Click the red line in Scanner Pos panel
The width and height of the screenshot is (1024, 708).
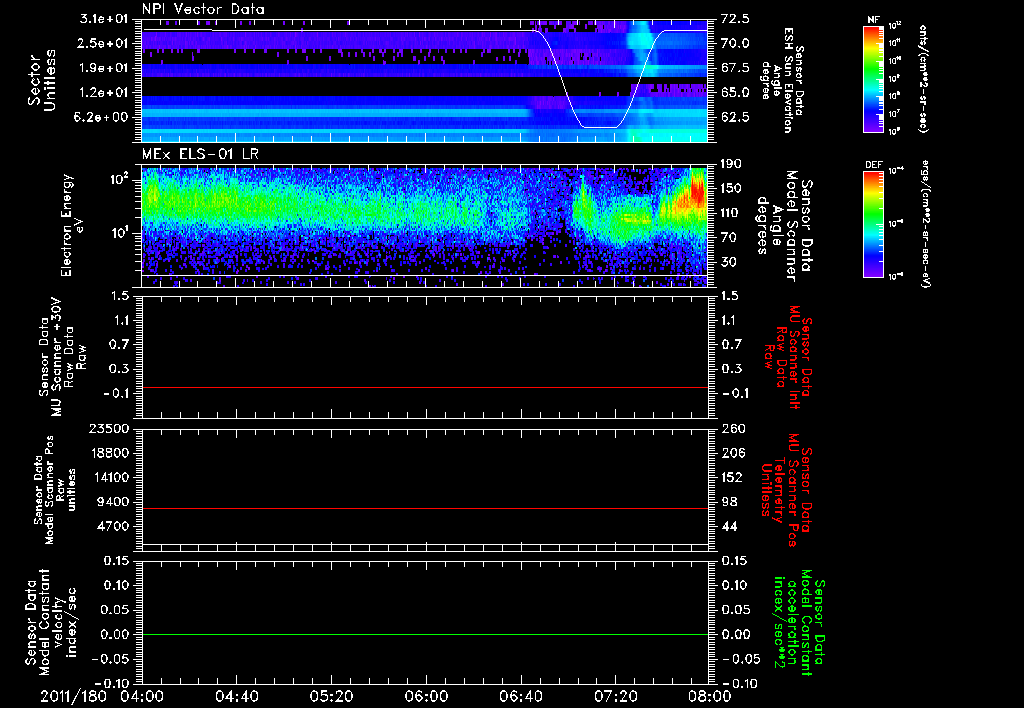425,508
